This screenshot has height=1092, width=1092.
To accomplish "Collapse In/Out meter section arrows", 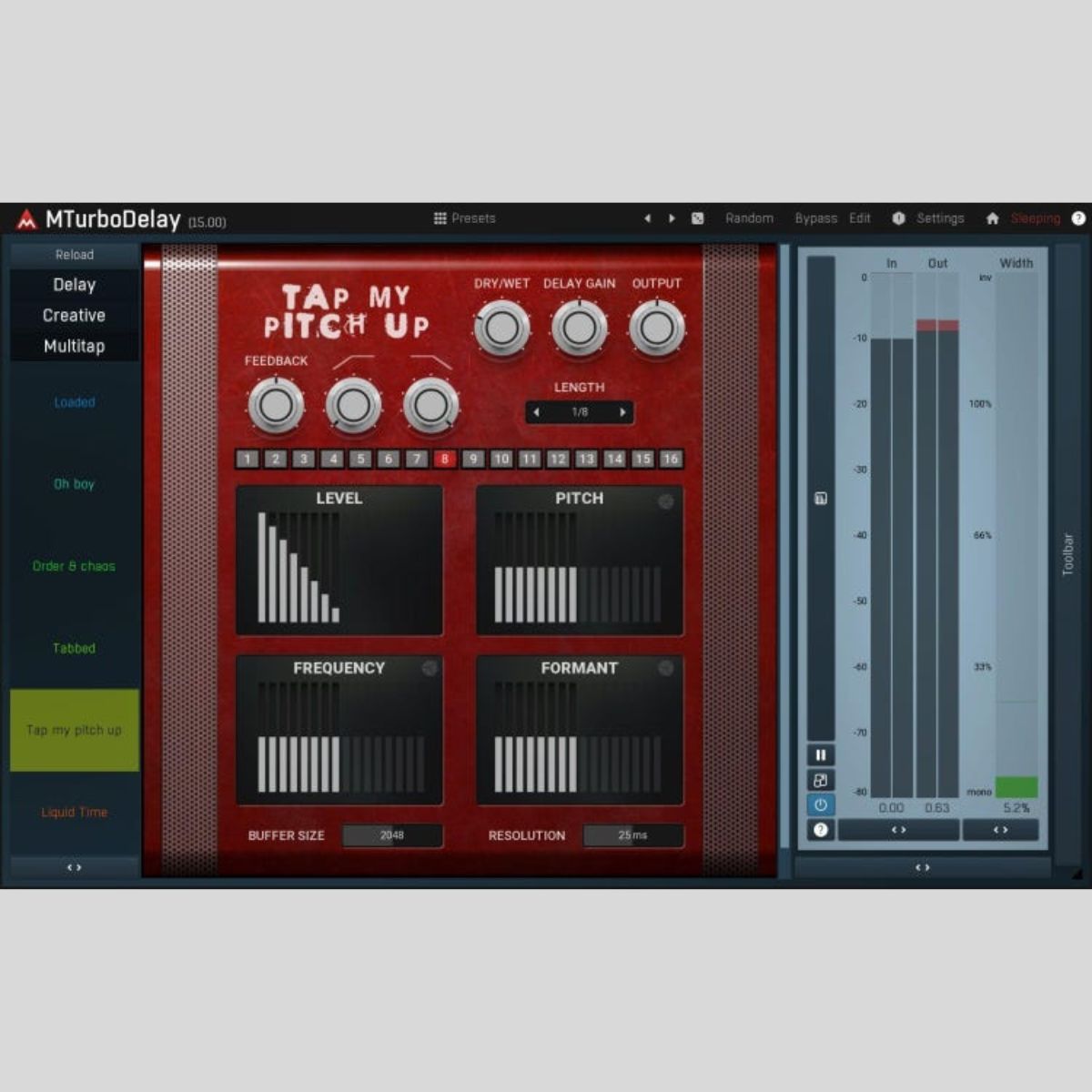I will point(898,830).
